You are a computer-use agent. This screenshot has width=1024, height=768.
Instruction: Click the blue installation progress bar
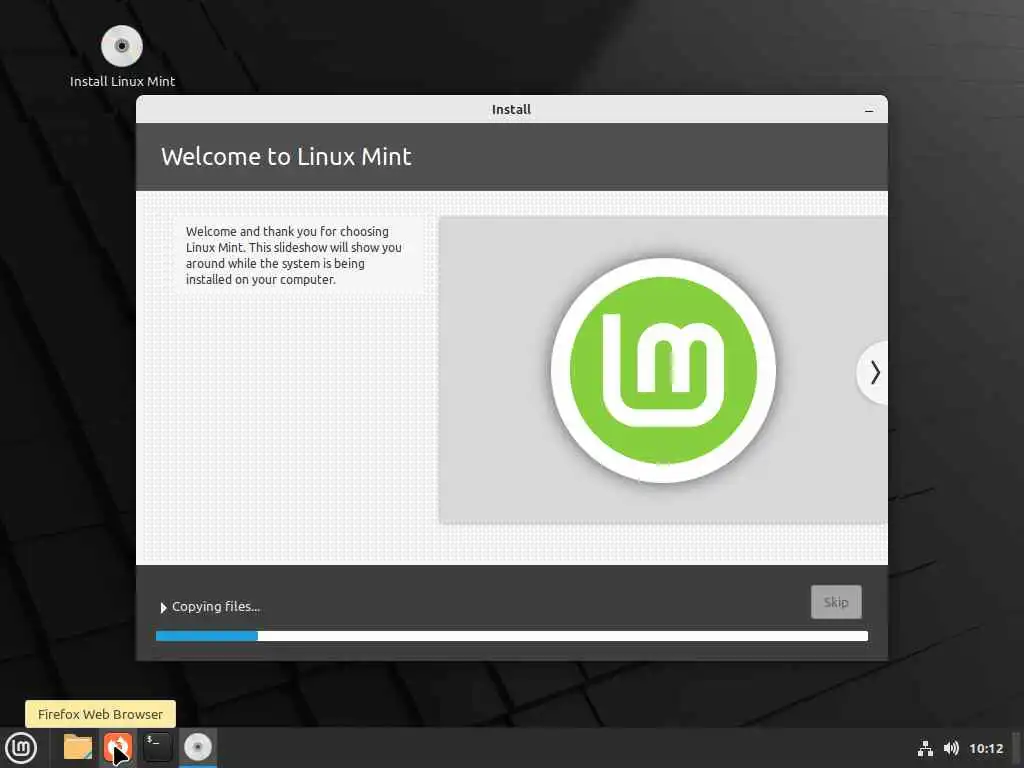click(x=512, y=636)
